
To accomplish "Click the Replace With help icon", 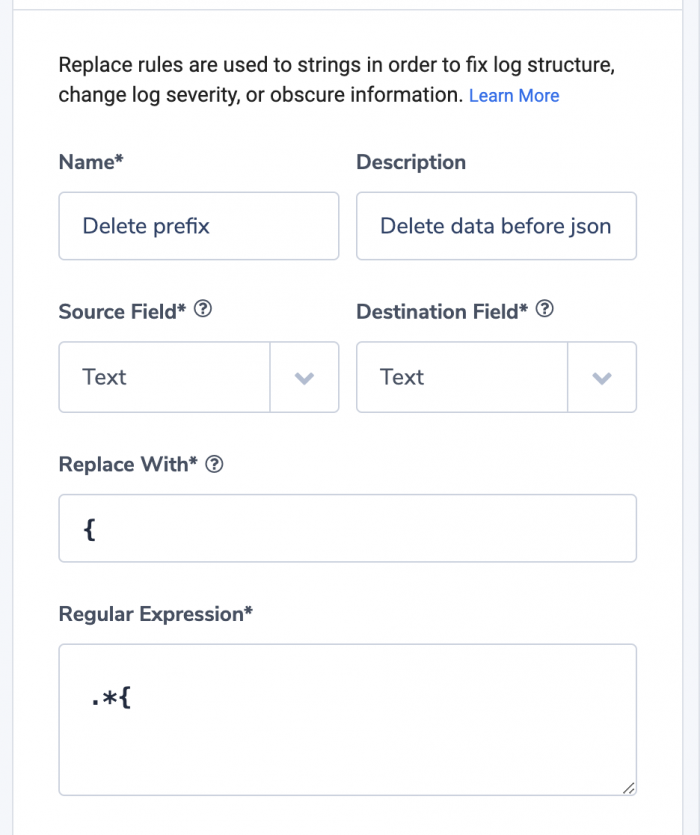I will click(x=214, y=464).
